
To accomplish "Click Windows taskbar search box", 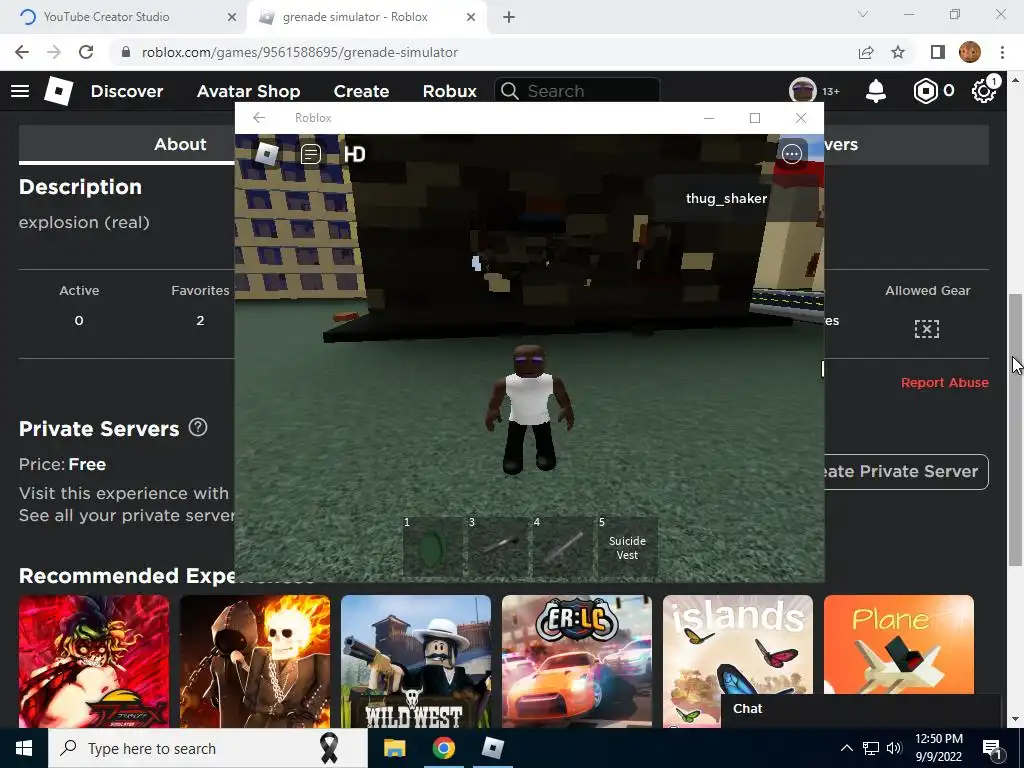I will [x=208, y=748].
